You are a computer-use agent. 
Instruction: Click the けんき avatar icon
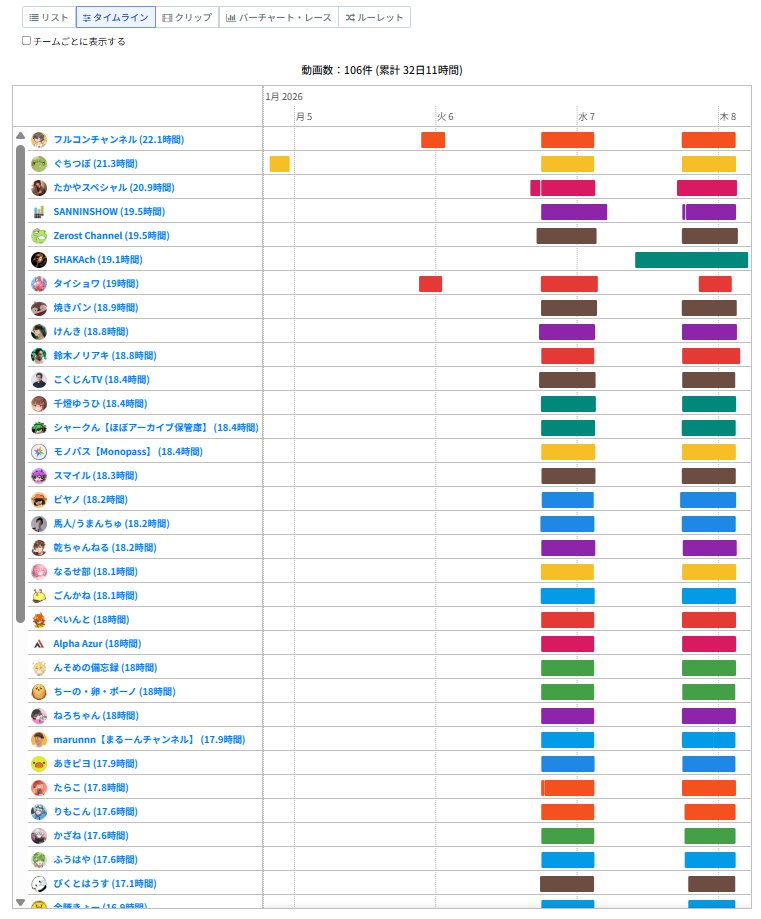pyautogui.click(x=39, y=332)
